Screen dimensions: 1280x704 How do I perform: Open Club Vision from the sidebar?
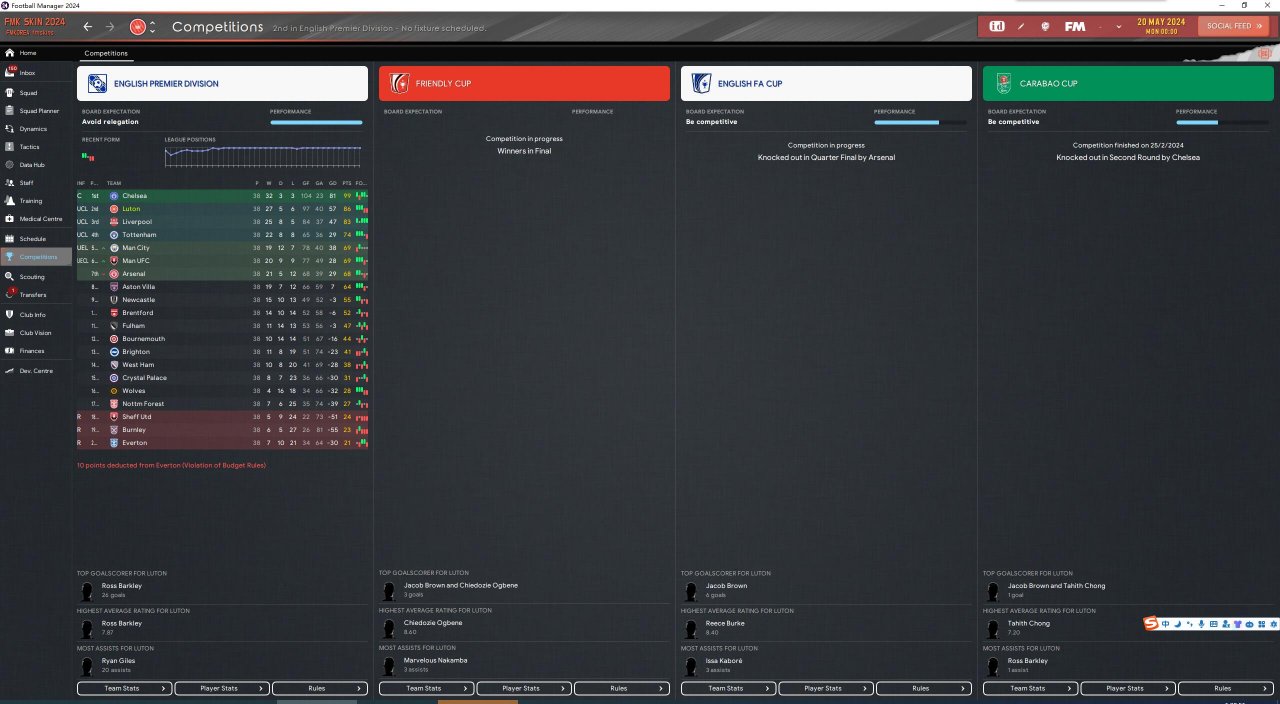click(36, 333)
